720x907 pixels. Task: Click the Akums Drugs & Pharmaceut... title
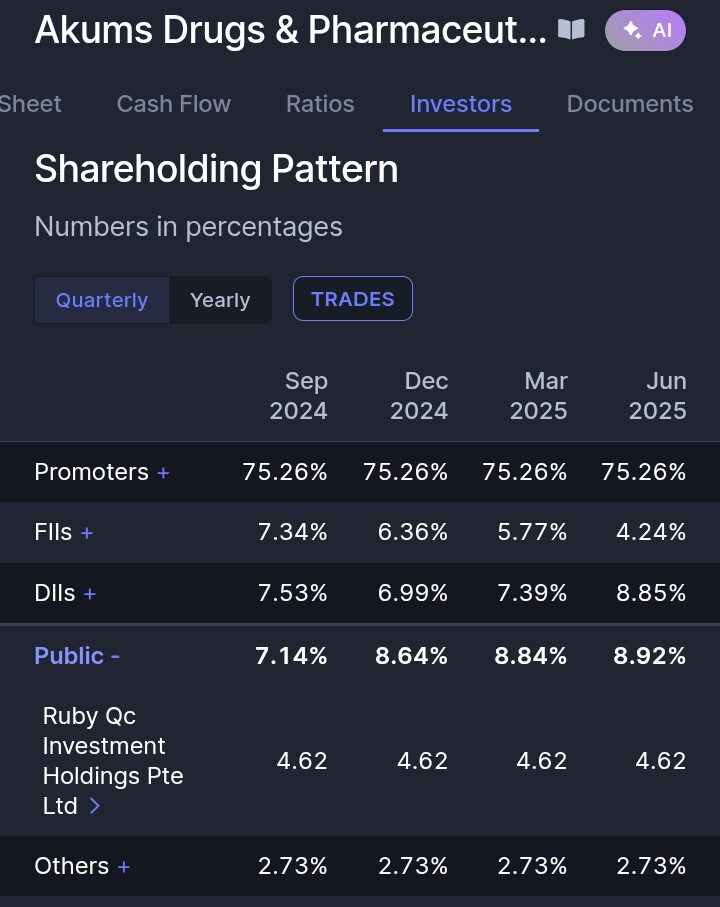pyautogui.click(x=290, y=30)
